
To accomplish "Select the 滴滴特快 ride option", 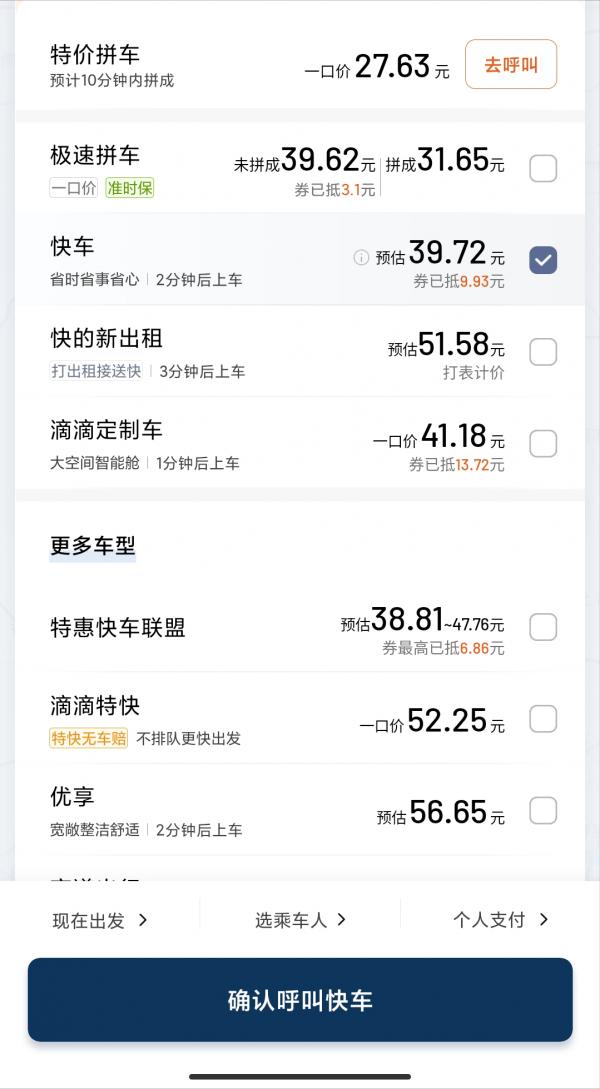I will point(543,719).
